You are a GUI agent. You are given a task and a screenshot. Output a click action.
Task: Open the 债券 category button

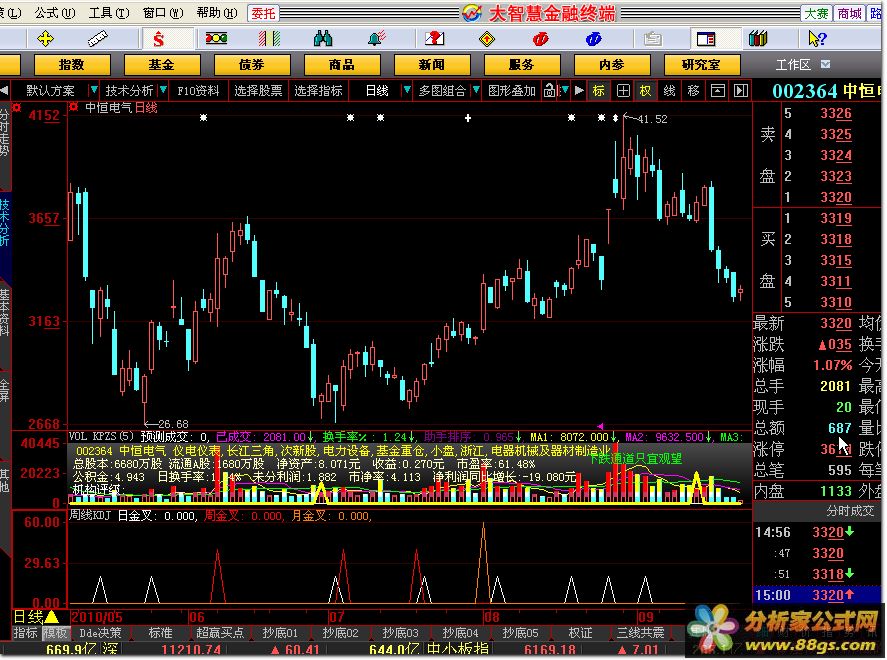(252, 64)
